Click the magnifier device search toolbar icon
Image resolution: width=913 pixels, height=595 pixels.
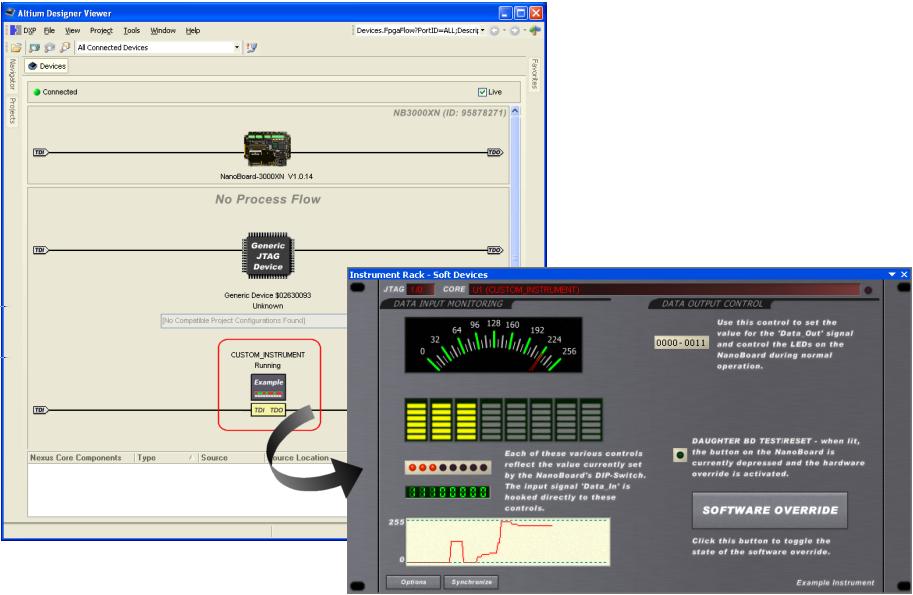[x=65, y=47]
